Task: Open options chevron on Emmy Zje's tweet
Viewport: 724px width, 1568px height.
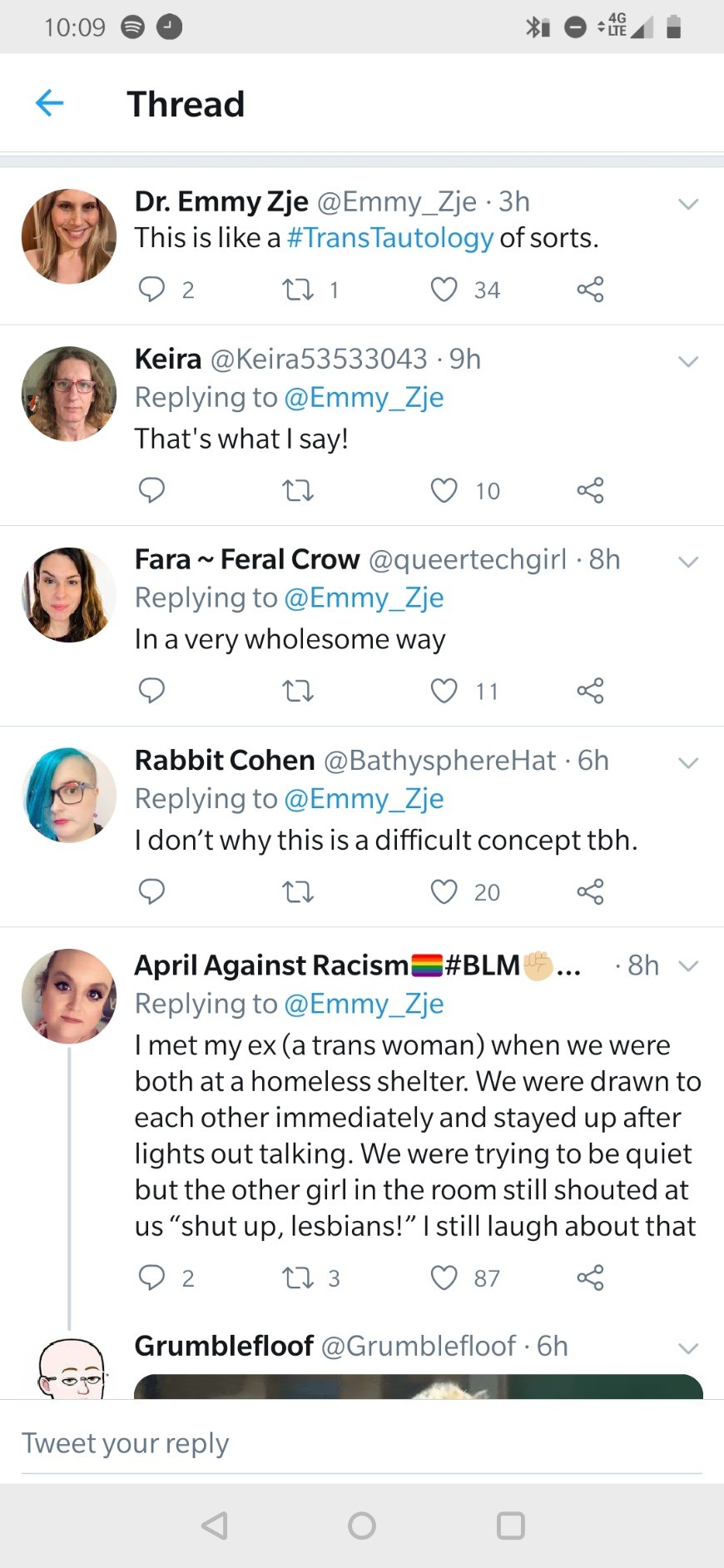Action: [x=687, y=204]
